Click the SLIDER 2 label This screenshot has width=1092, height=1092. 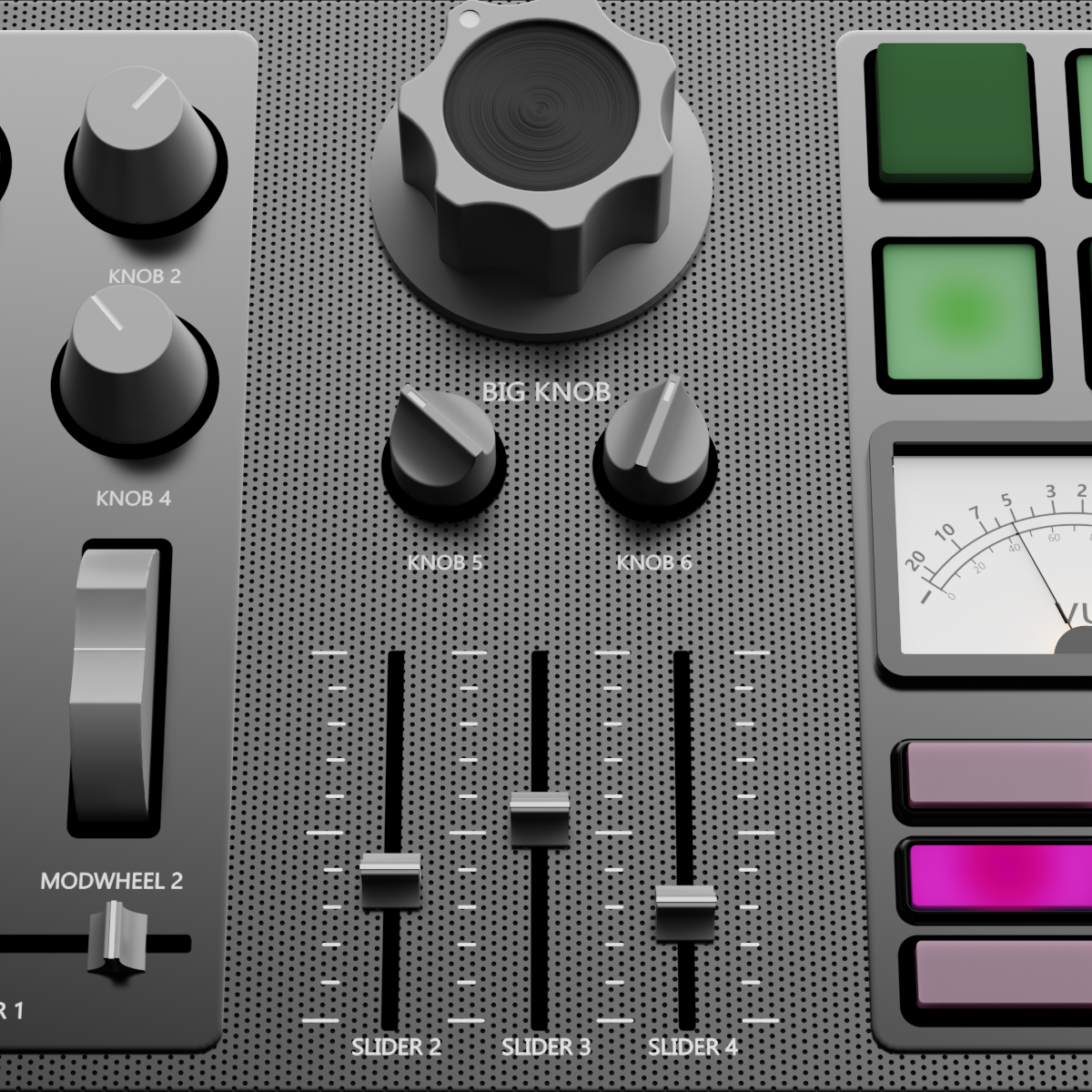397,1046
